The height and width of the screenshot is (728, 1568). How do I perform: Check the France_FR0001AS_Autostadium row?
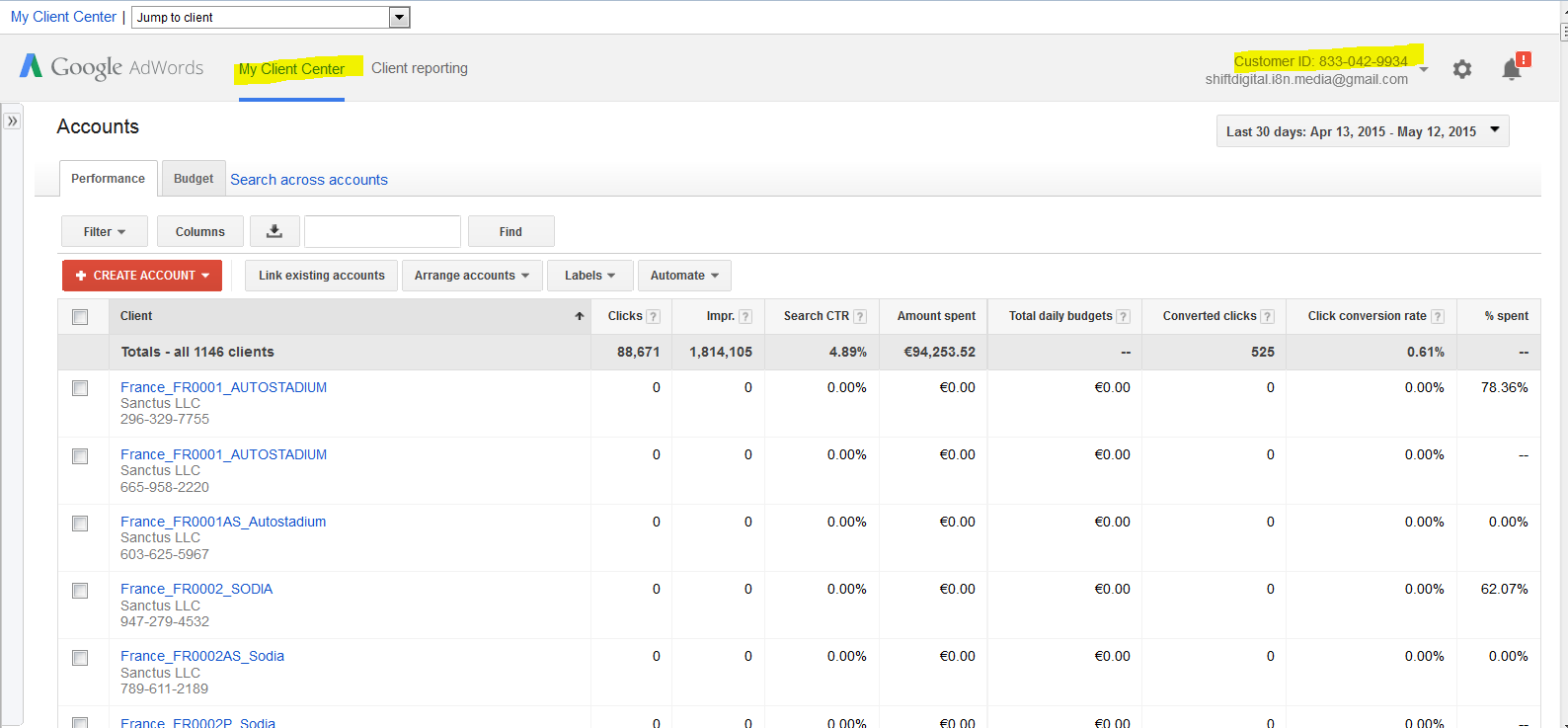pos(80,524)
